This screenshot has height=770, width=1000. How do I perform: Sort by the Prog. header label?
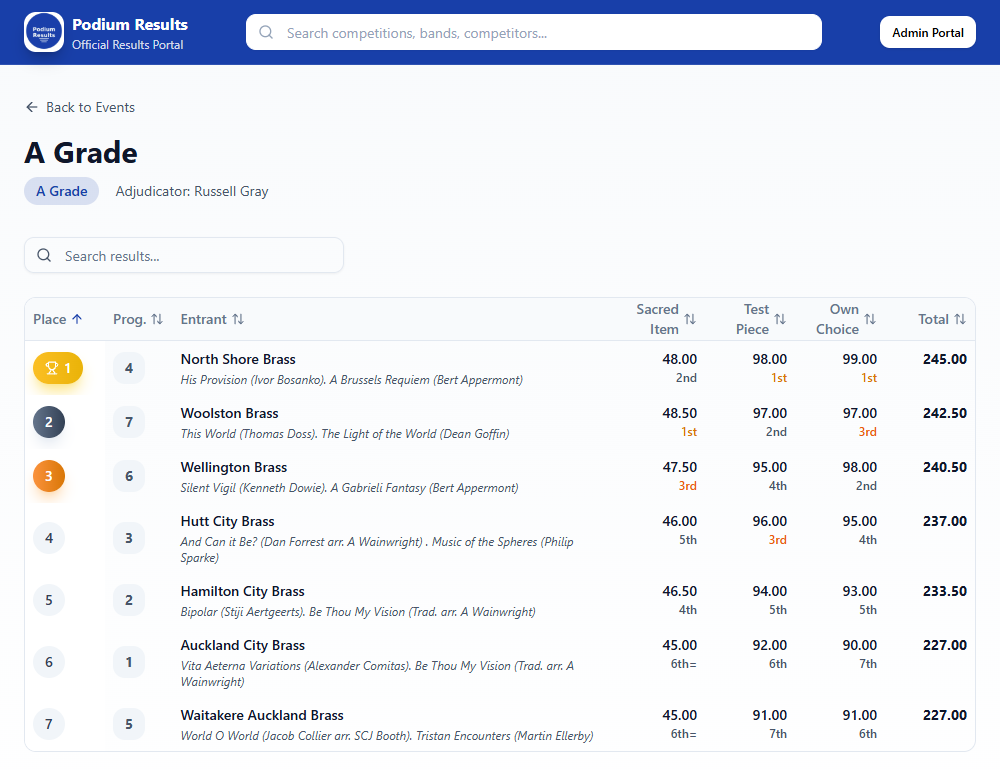pyautogui.click(x=129, y=319)
